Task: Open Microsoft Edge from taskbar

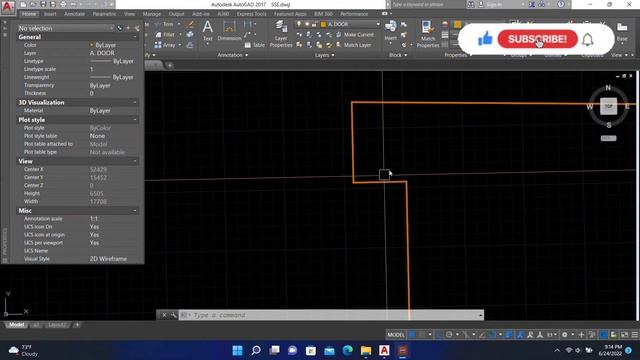Action: [x=347, y=351]
